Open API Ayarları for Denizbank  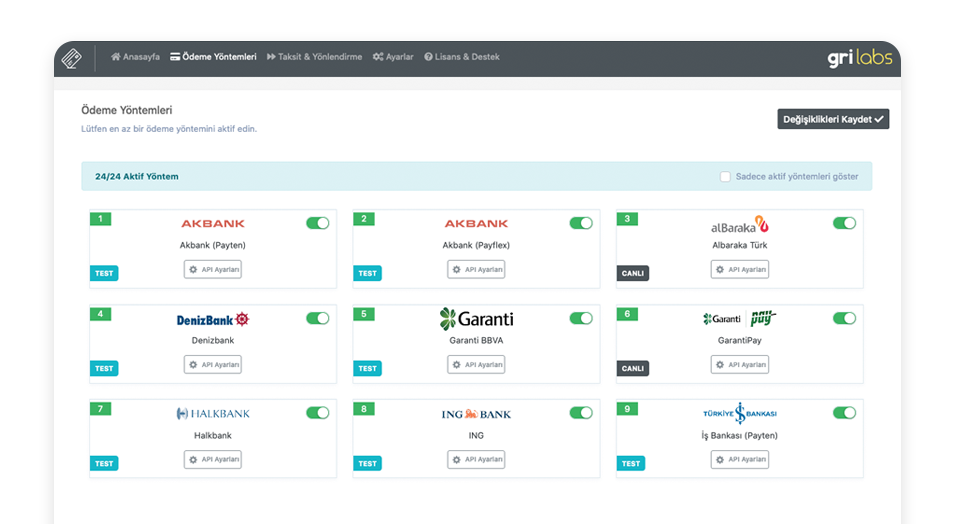(213, 365)
